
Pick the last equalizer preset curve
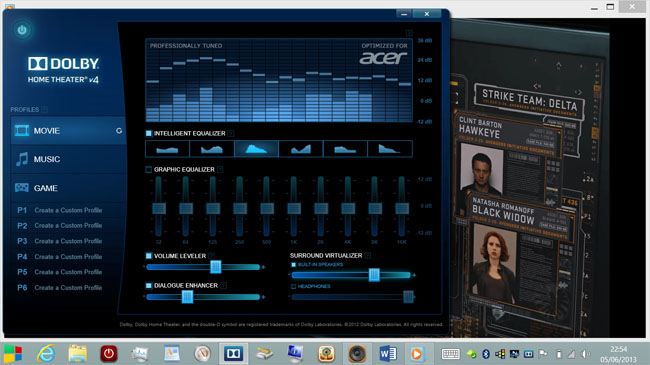[x=390, y=148]
